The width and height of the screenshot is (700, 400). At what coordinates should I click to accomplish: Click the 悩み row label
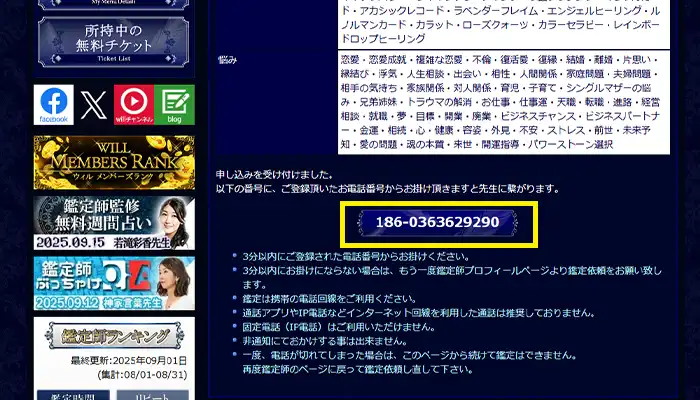tap(229, 60)
